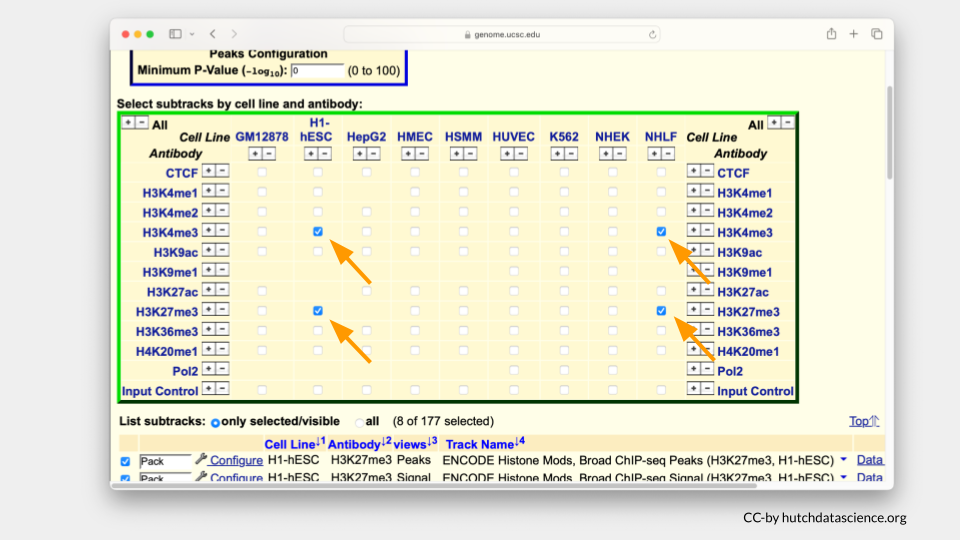Open the GM12878 cell line link
The width and height of the screenshot is (960, 540).
click(x=262, y=137)
